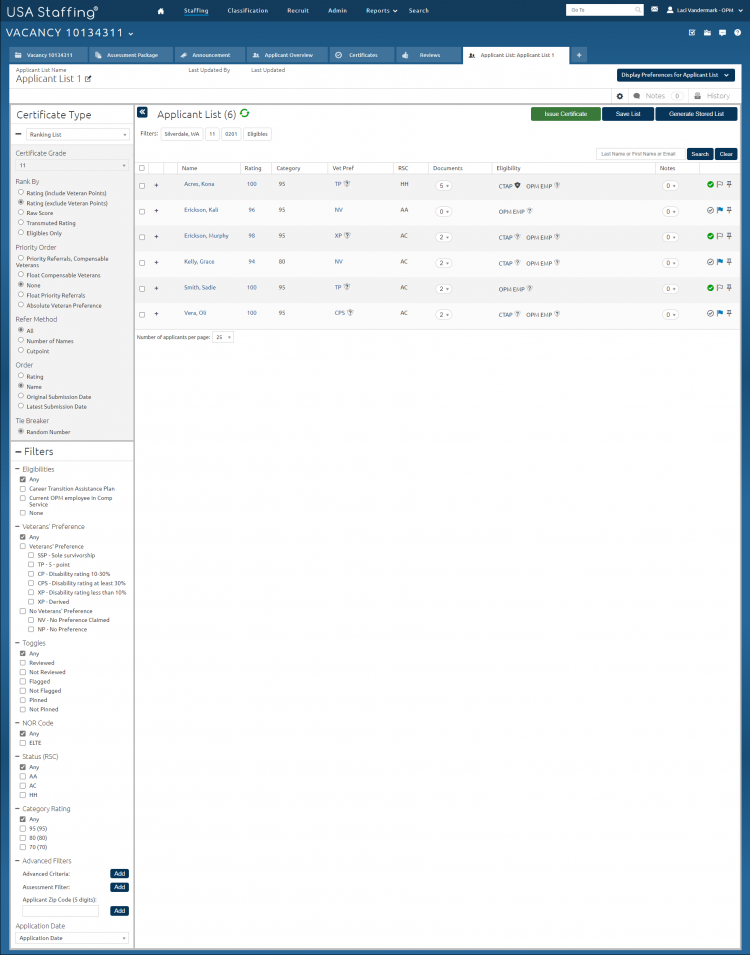Open the Classification menu
The image size is (750, 955).
(247, 11)
